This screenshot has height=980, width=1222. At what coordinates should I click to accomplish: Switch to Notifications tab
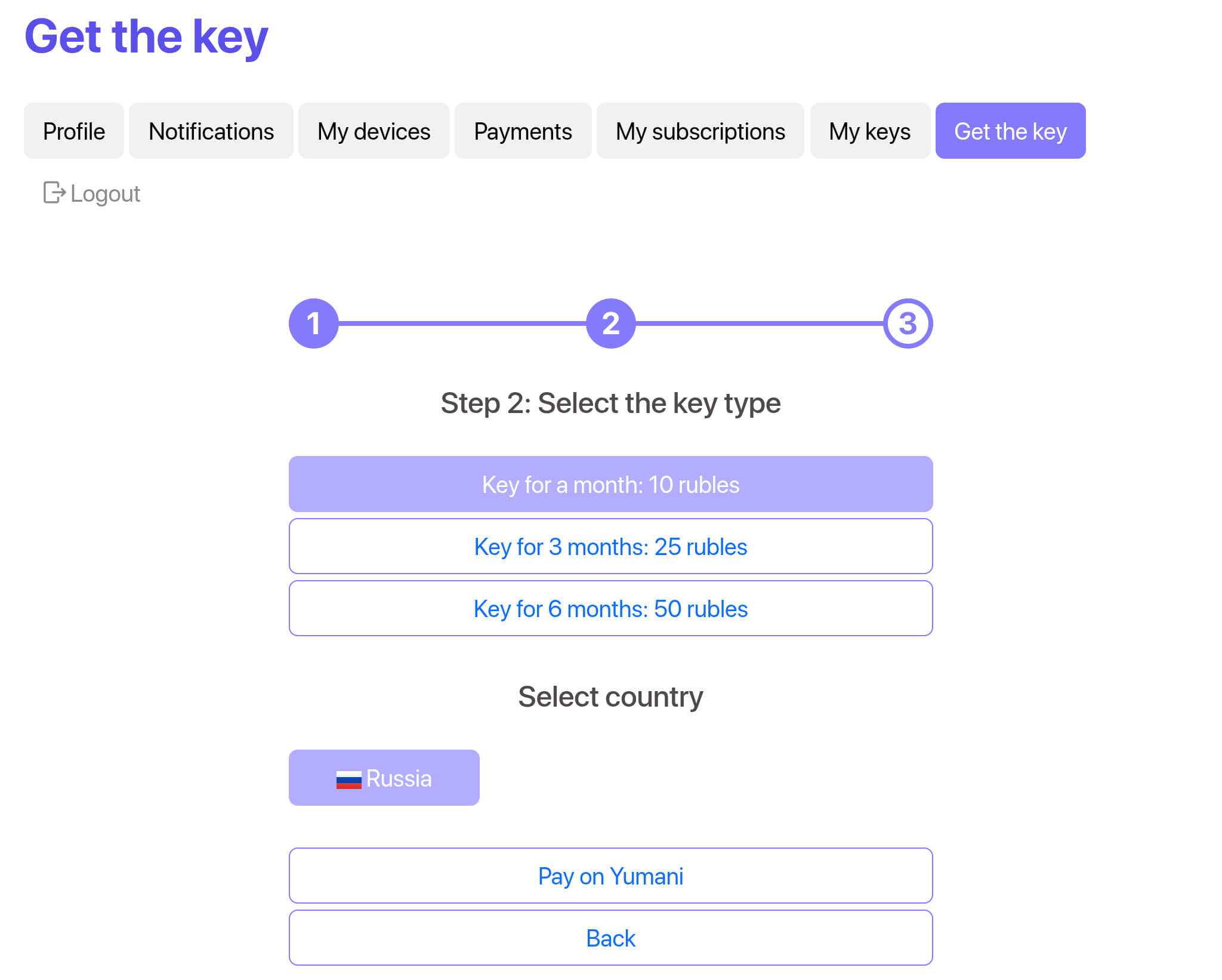point(211,131)
